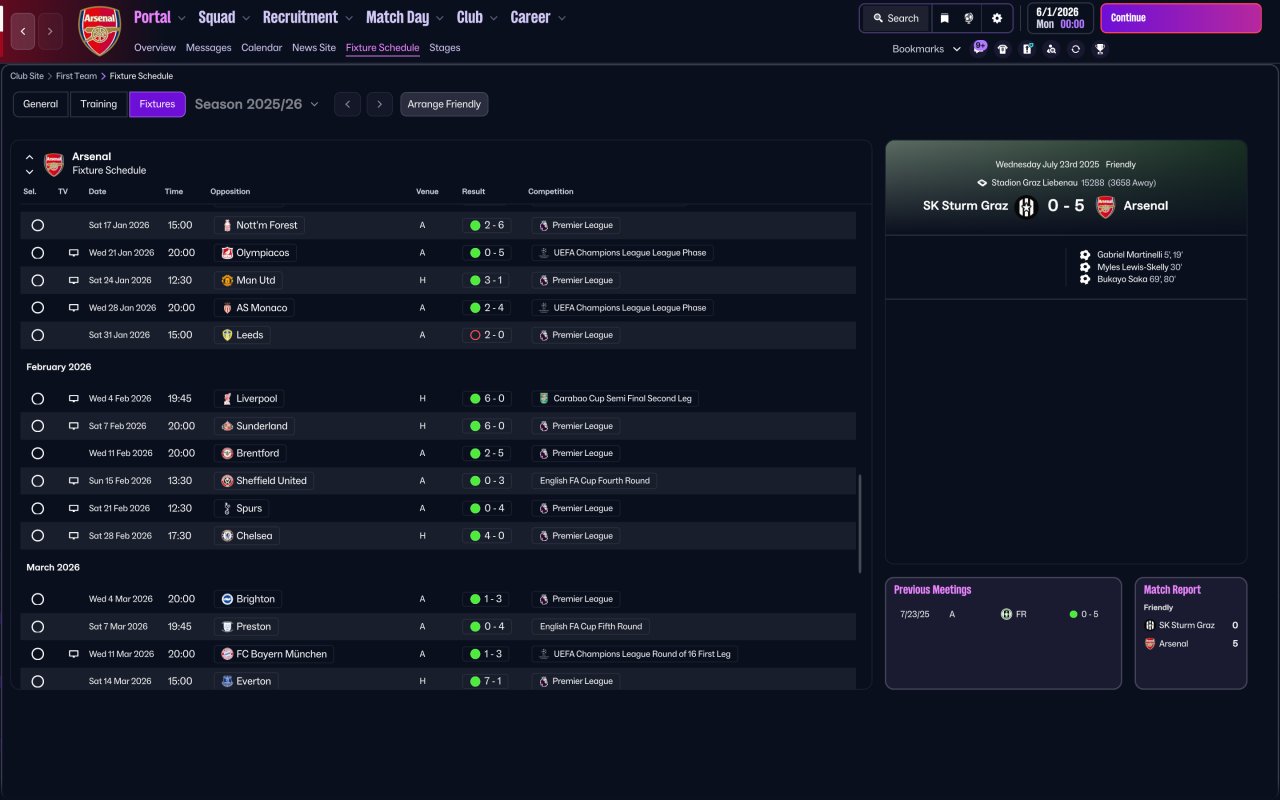The height and width of the screenshot is (800, 1280).
Task: Click the back navigation arrow
Action: click(x=24, y=31)
